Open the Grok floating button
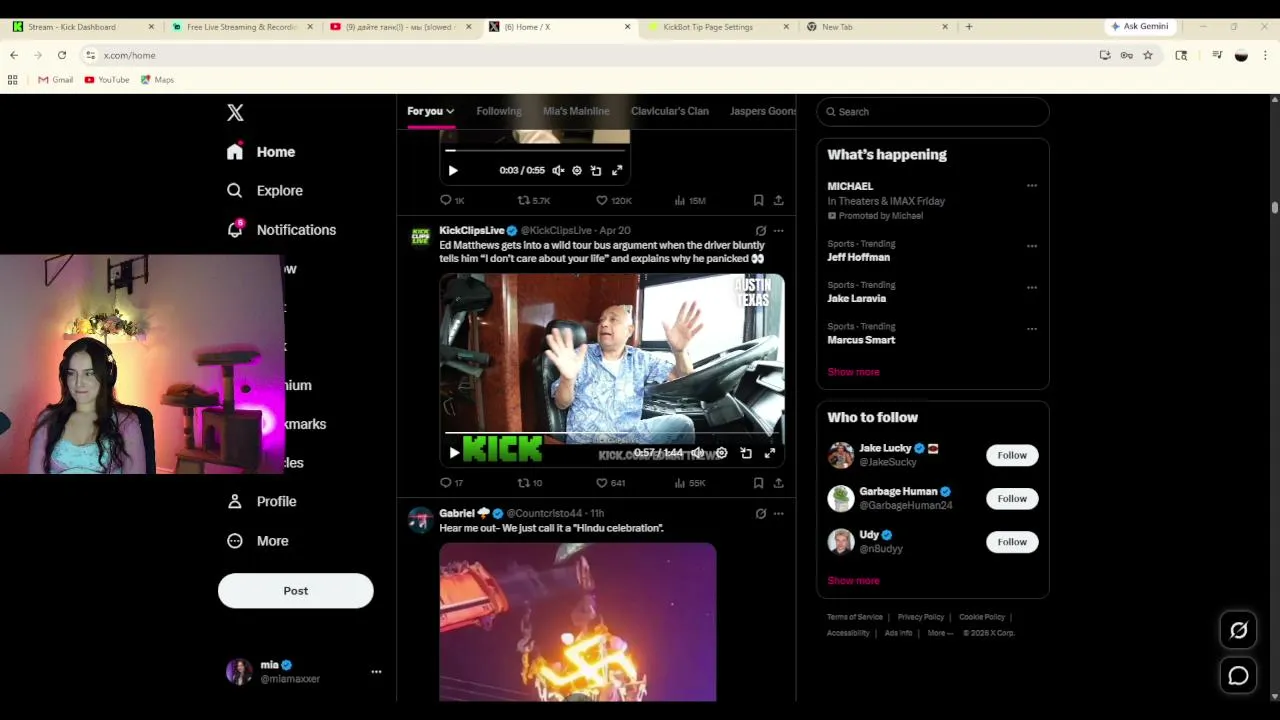Viewport: 1280px width, 720px height. [1239, 630]
